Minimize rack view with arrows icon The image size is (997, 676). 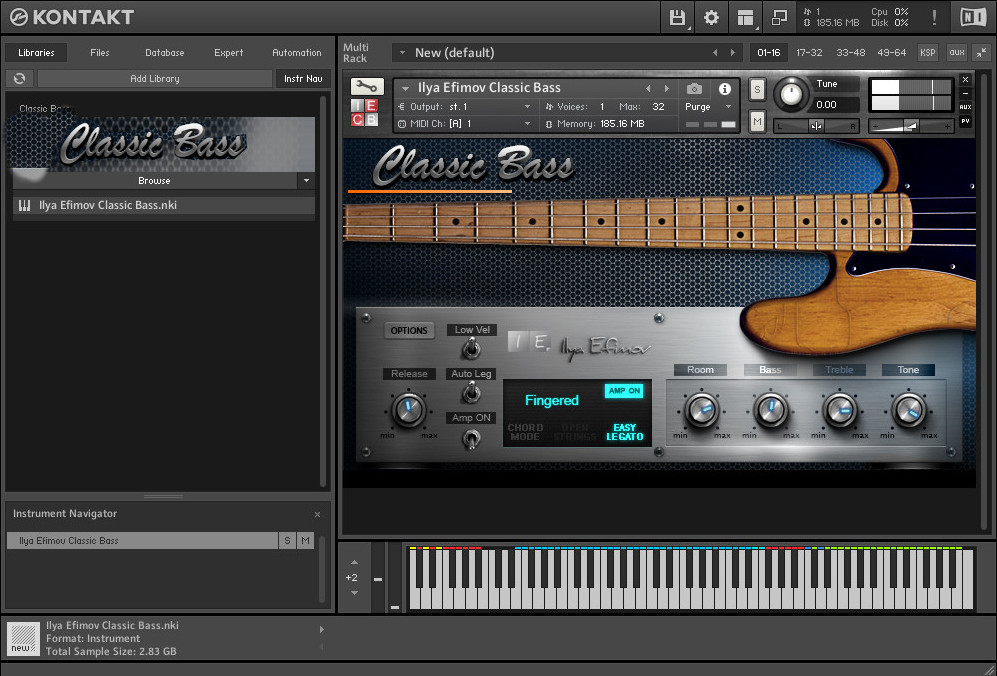coord(982,53)
